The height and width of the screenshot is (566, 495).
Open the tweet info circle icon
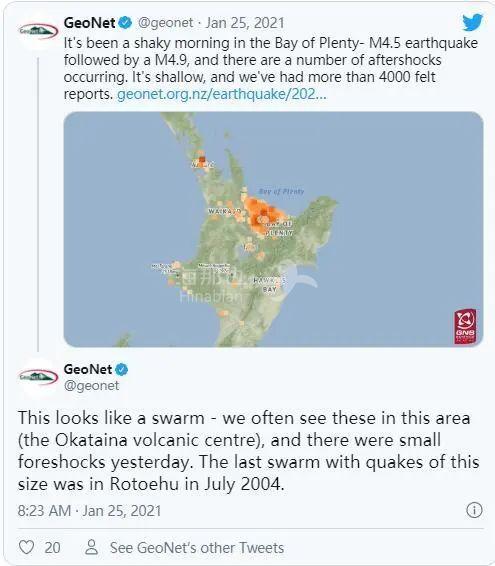(474, 510)
